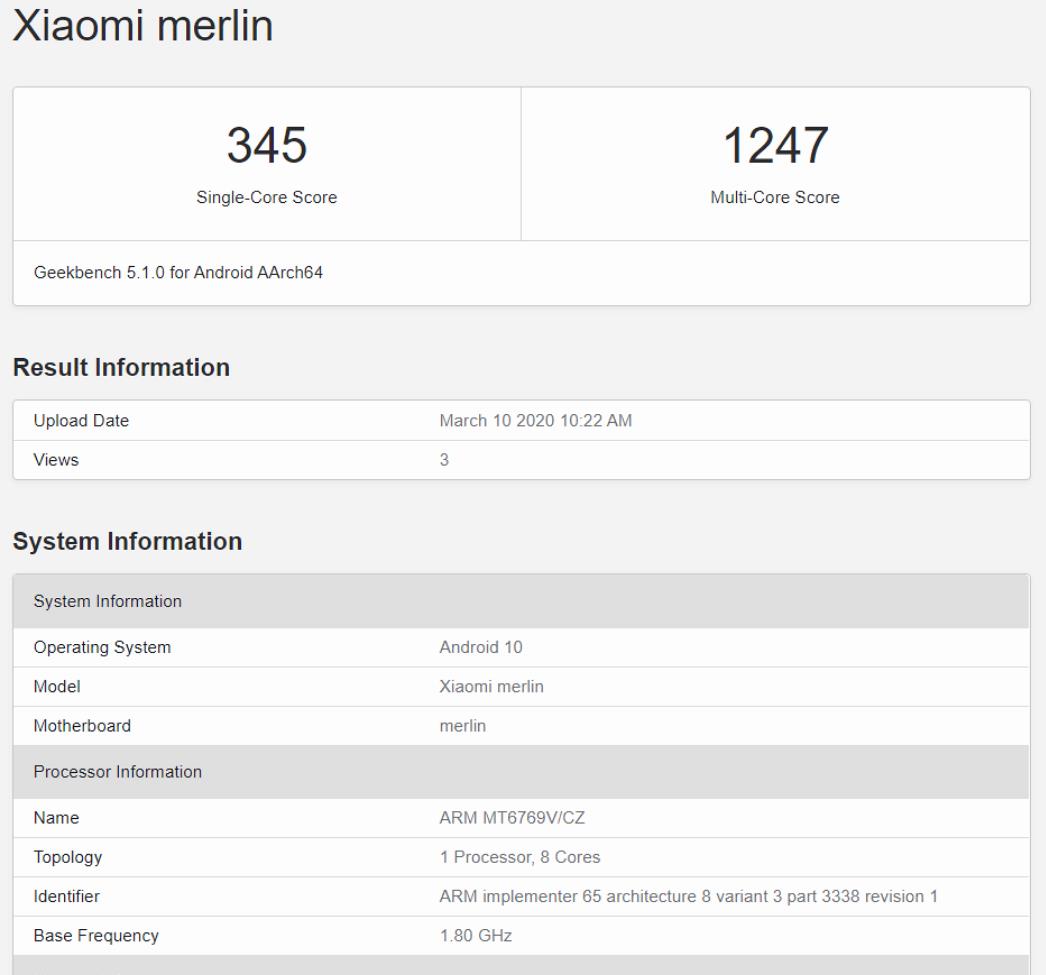Click the Operating System label
This screenshot has height=975, width=1046.
102,648
